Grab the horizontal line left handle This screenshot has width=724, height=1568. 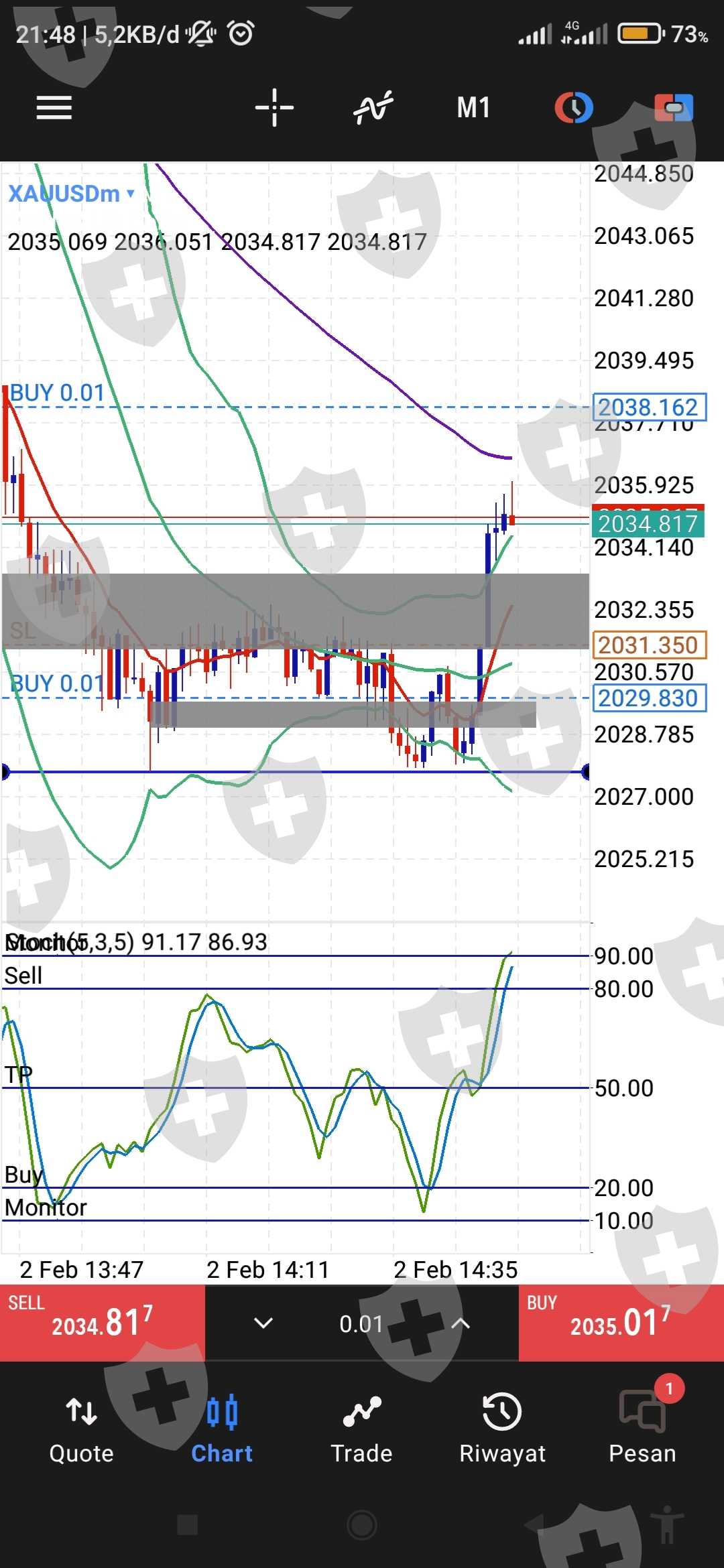pos(5,772)
